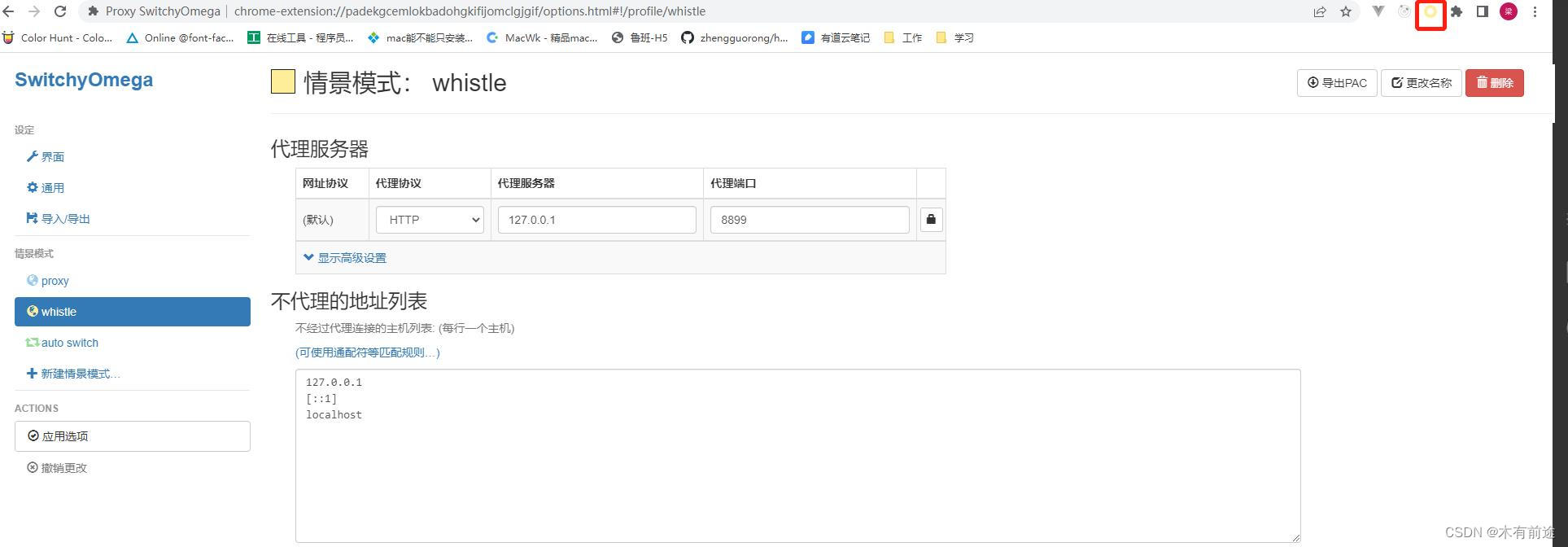Click the 可使用通配符等匹配规则 help link

(368, 352)
